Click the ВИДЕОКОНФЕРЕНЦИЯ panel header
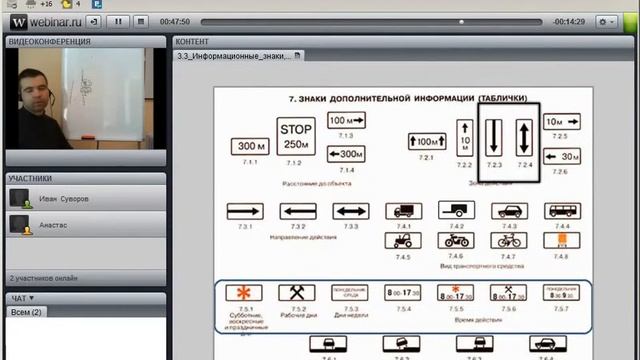Image resolution: width=640 pixels, height=360 pixels. click(86, 42)
